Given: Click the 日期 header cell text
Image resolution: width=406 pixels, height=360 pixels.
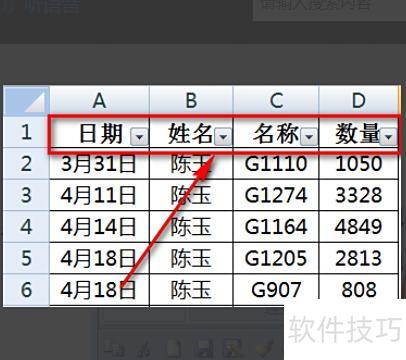Looking at the screenshot, I should [x=101, y=134].
